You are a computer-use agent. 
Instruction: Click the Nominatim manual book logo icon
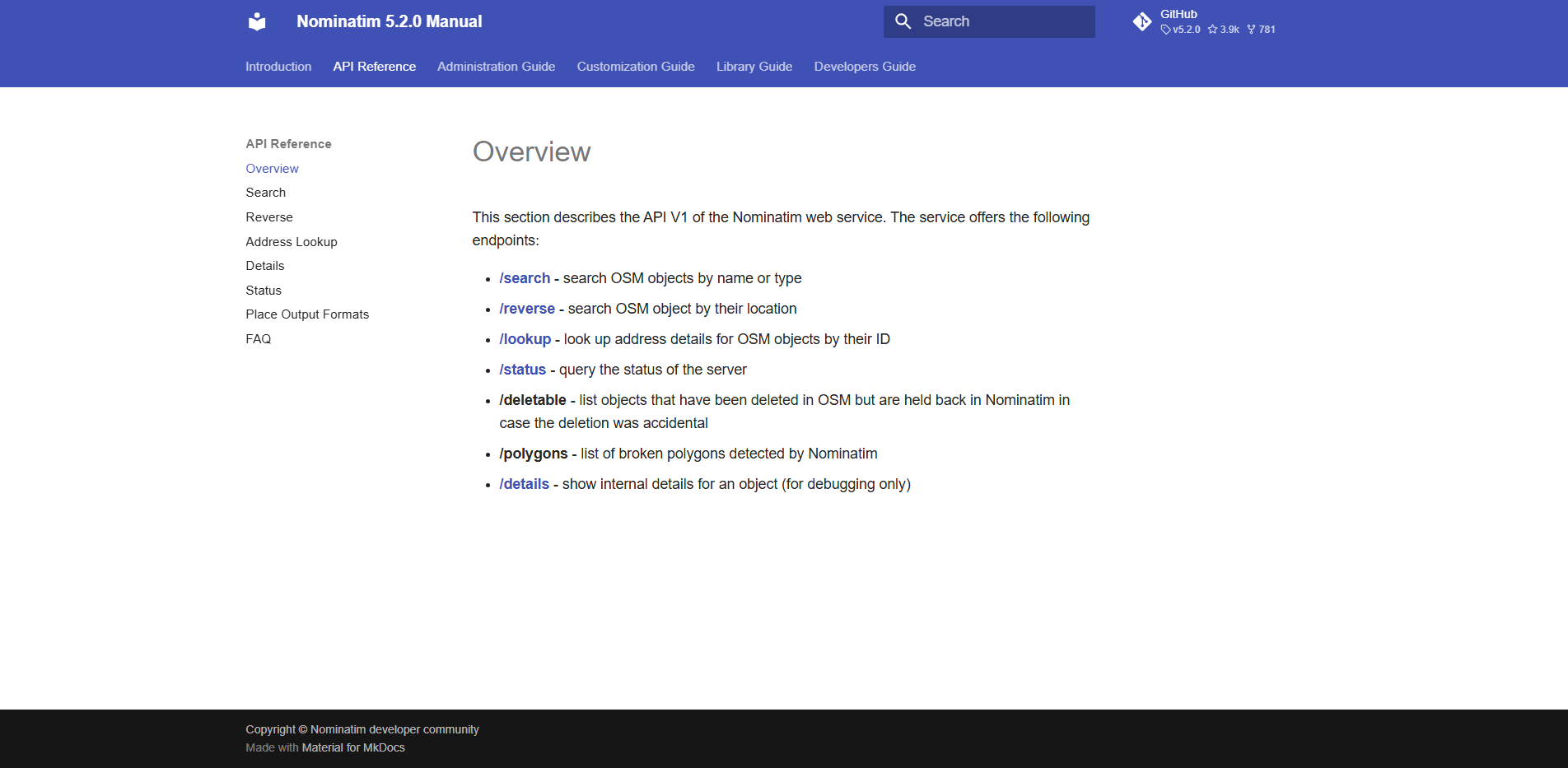256,21
